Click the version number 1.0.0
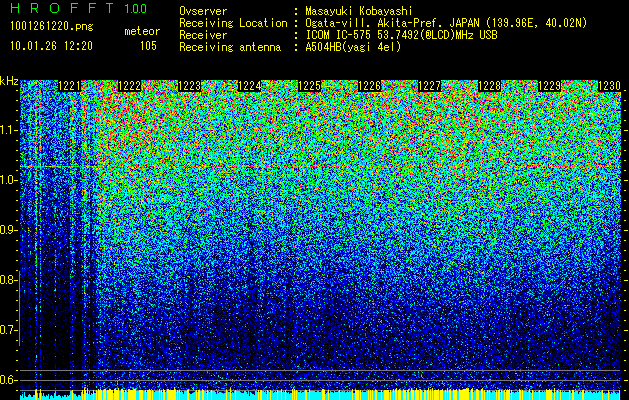 click(136, 9)
